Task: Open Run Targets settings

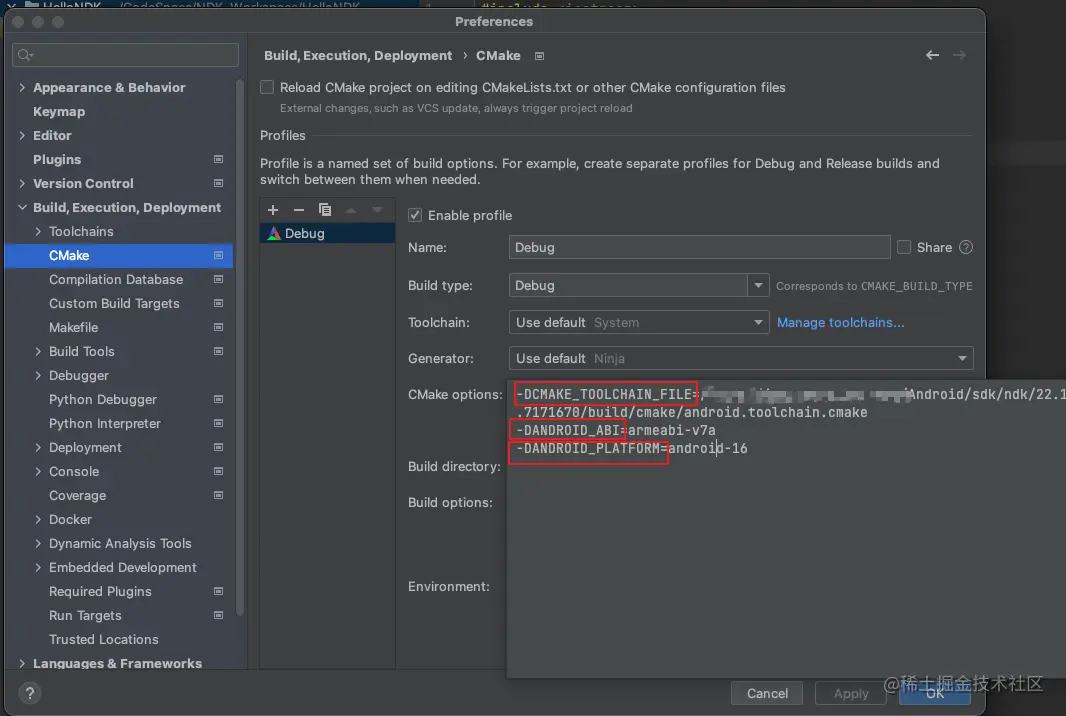Action: 85,615
